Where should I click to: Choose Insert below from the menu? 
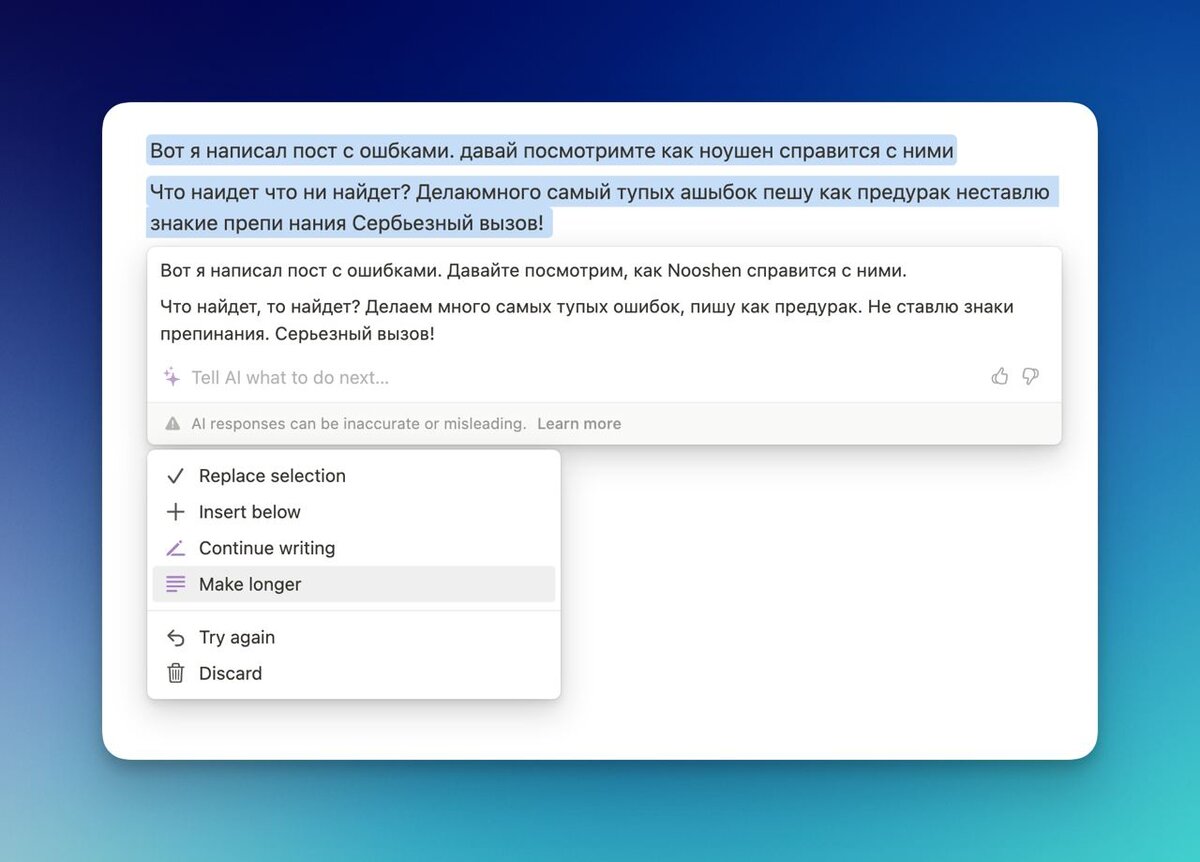[249, 512]
